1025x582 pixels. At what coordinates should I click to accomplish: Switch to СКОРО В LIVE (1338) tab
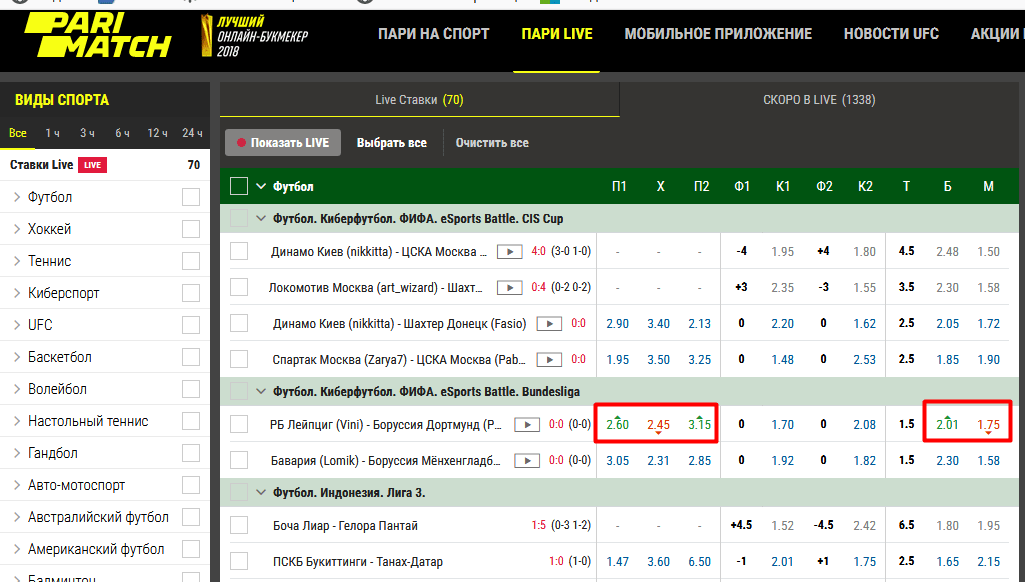point(819,100)
